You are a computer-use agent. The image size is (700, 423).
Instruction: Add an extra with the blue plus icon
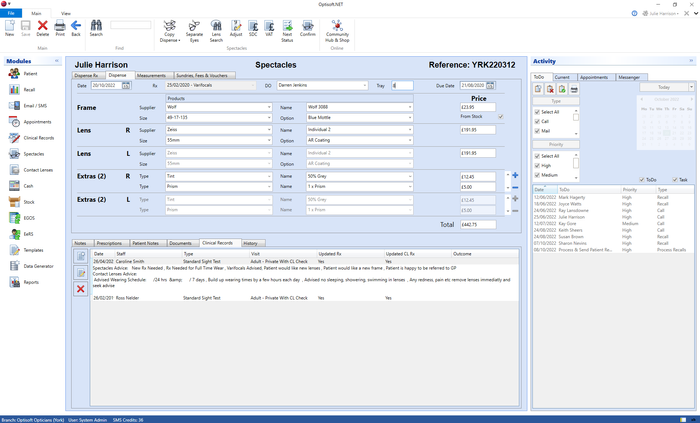tap(515, 175)
